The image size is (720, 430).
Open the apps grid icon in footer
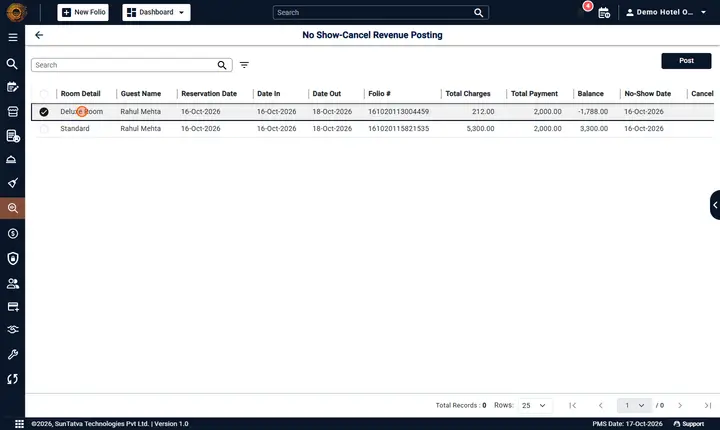point(19,424)
